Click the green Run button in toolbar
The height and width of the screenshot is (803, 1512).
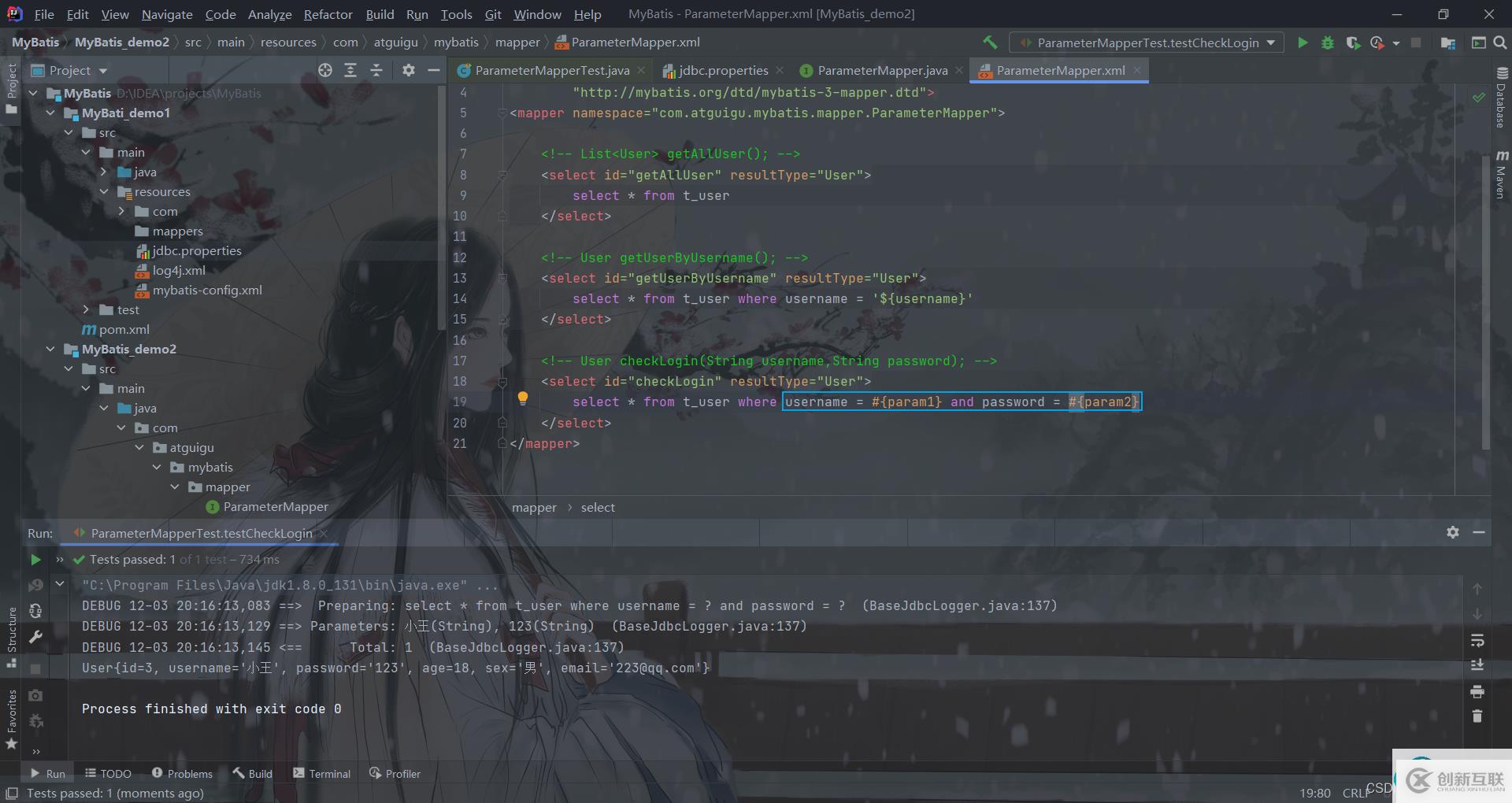(x=1303, y=43)
